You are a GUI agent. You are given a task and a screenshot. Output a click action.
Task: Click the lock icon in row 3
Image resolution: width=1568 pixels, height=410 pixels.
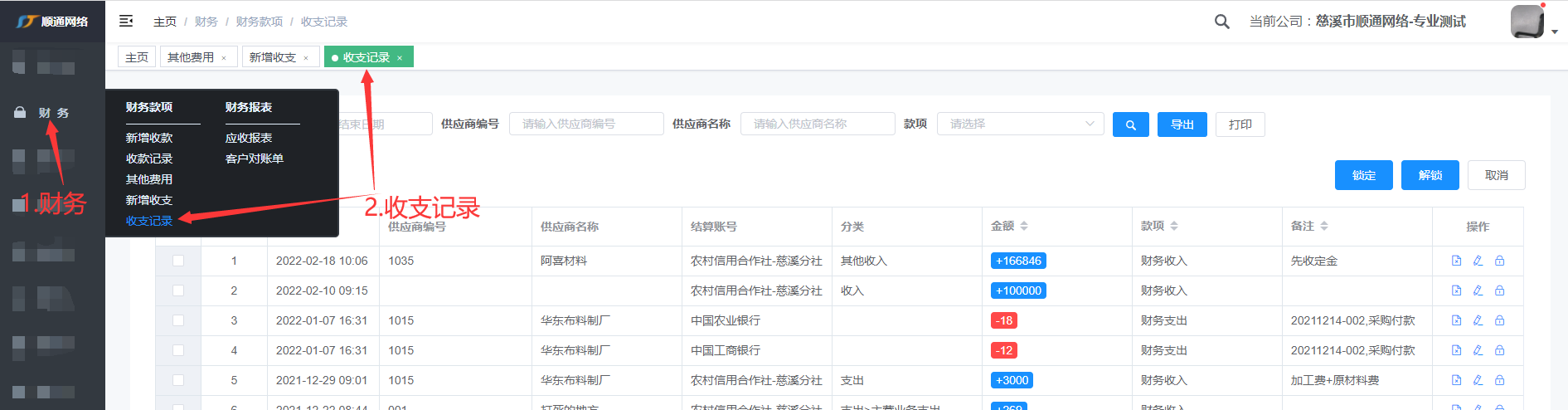tap(1499, 320)
